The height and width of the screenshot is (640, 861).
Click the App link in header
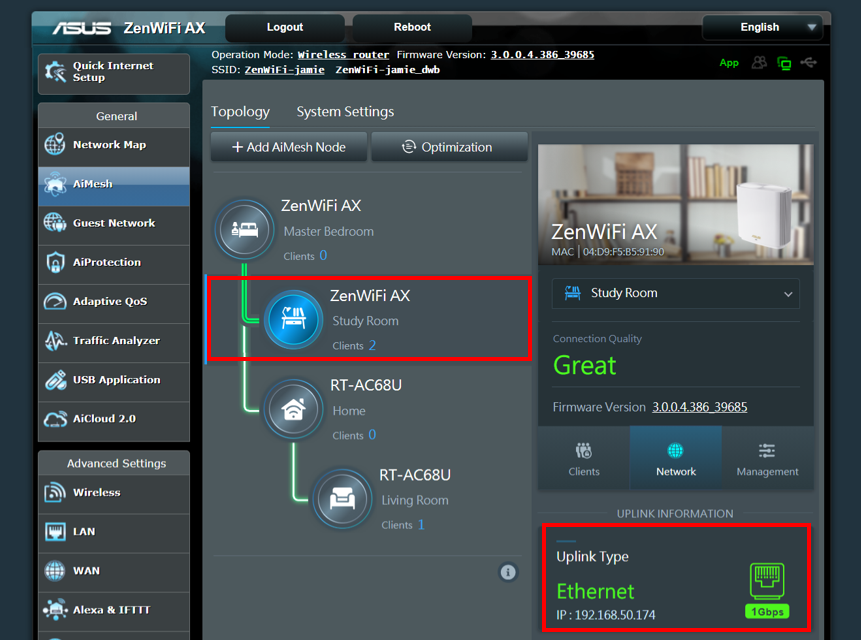729,63
